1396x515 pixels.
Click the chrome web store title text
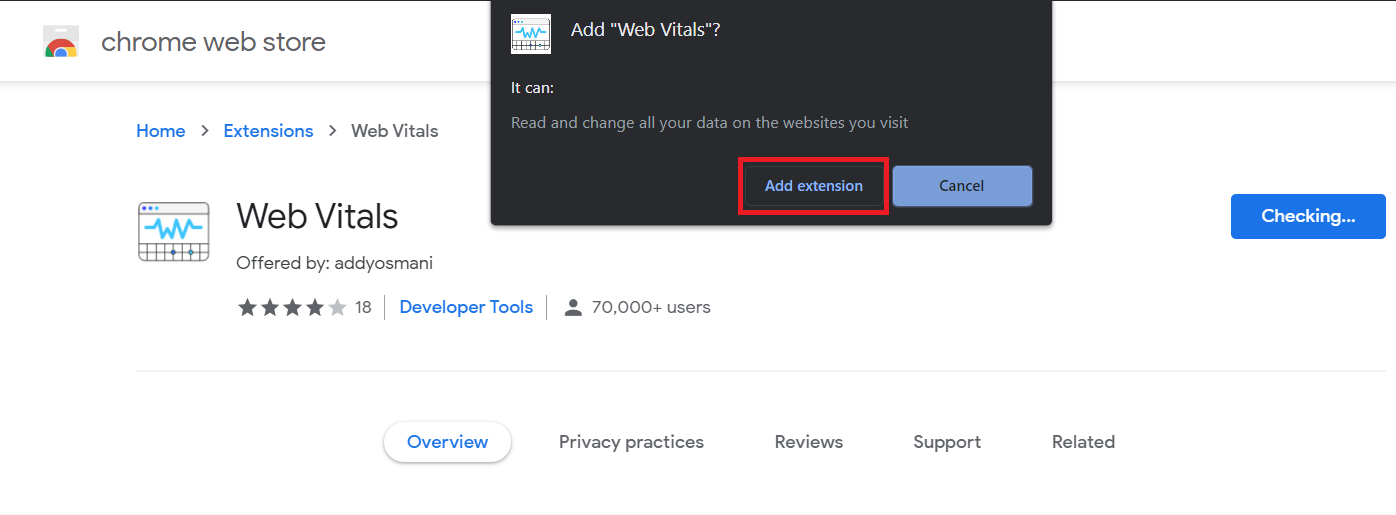click(x=214, y=42)
